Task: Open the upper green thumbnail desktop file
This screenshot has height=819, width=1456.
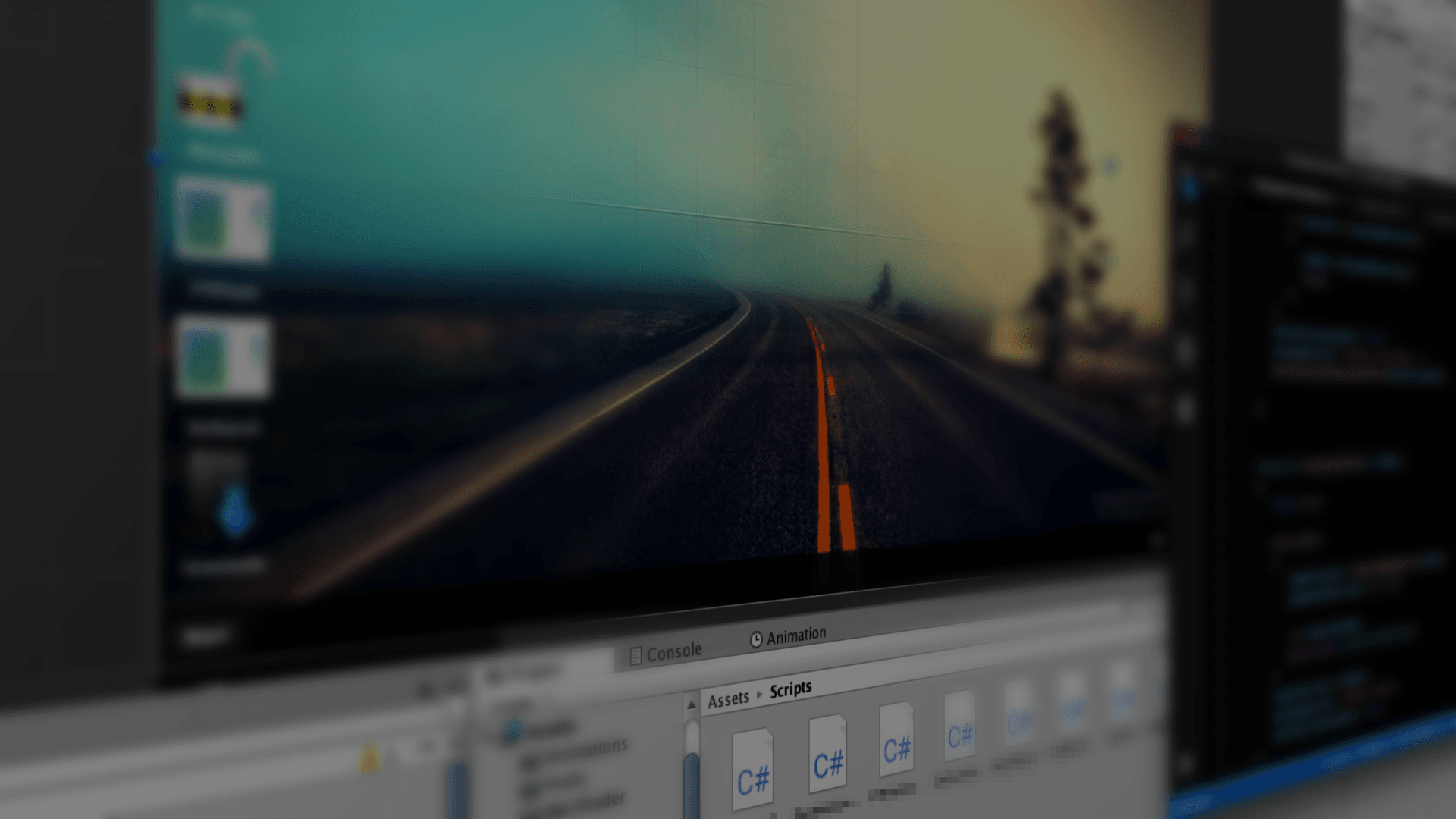Action: 221,219
